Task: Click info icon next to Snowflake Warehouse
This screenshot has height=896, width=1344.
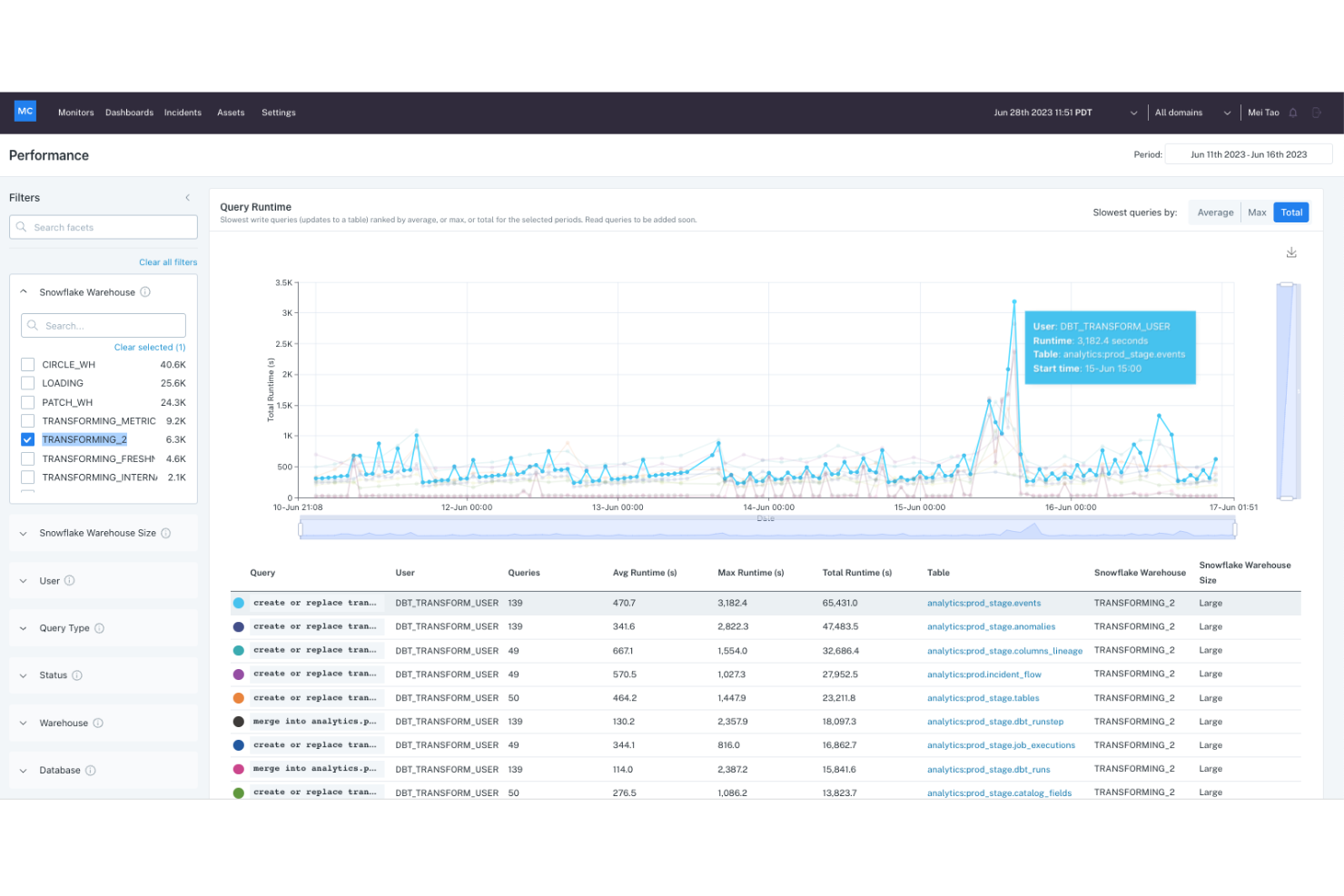Action: click(145, 292)
